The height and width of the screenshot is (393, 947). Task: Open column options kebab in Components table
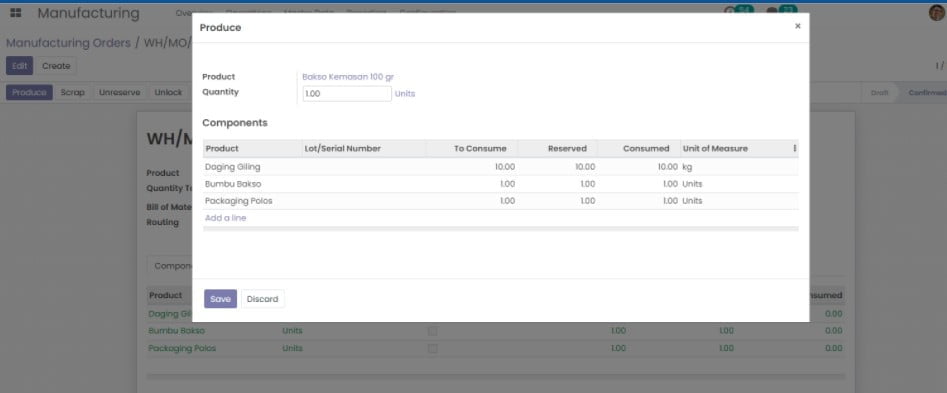tap(794, 148)
